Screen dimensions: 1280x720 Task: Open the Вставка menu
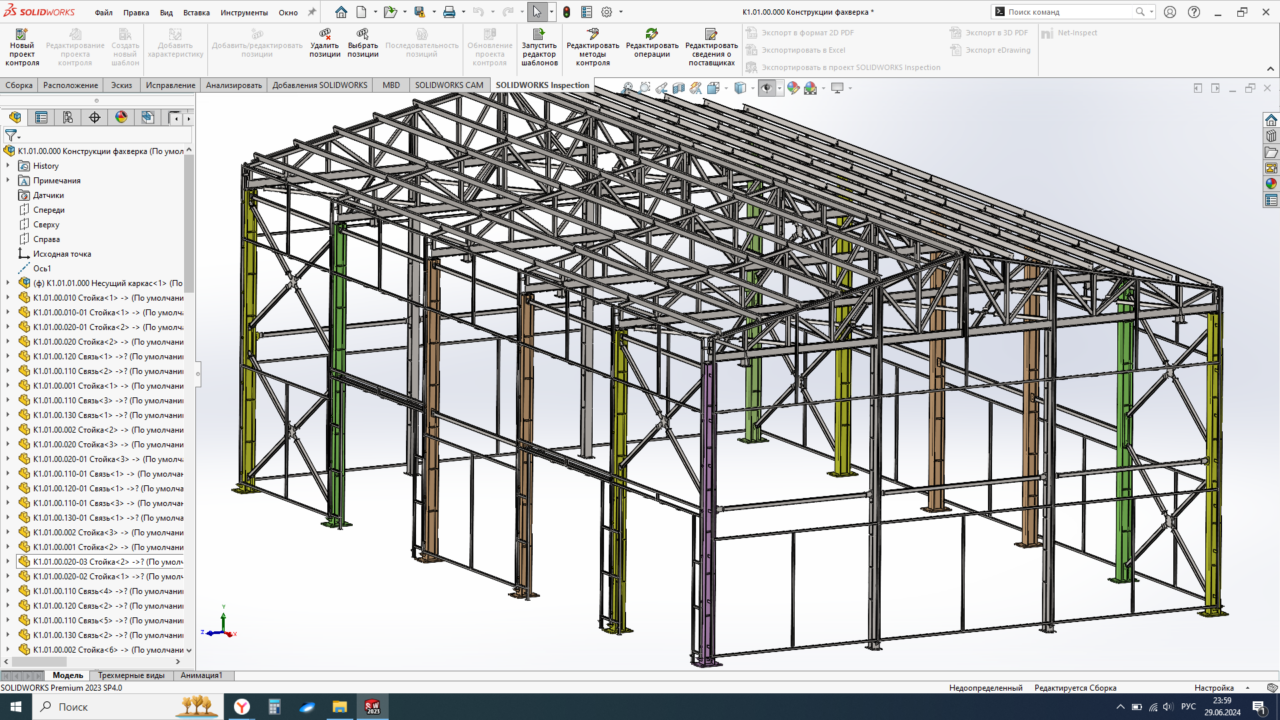[197, 13]
